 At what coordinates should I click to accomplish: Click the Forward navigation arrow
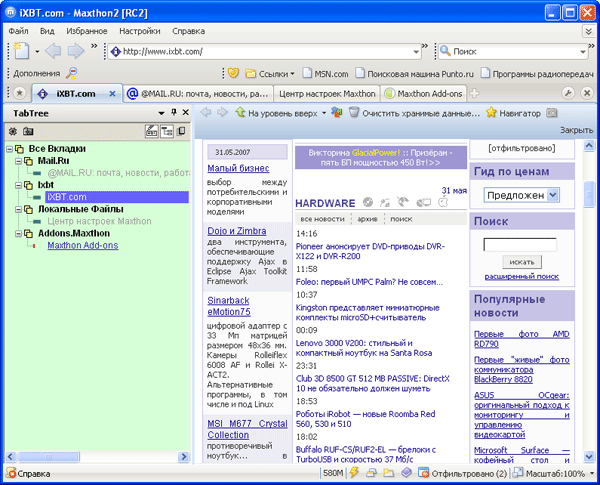click(76, 51)
